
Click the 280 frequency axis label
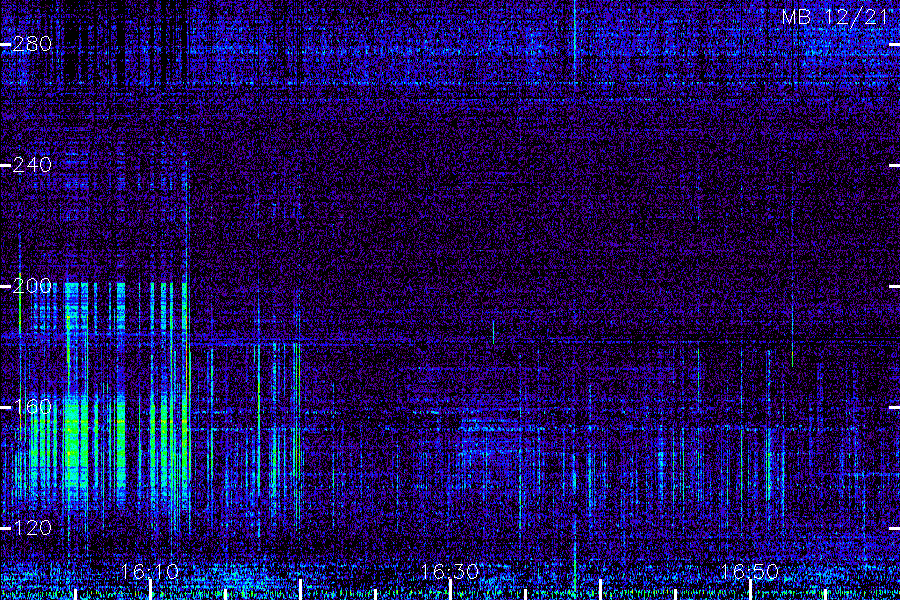pyautogui.click(x=32, y=44)
